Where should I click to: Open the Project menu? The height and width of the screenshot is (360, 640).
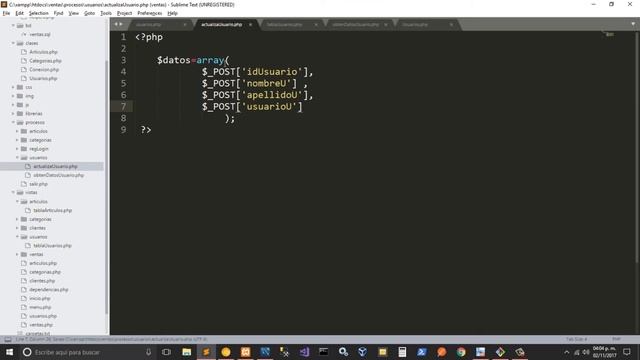pyautogui.click(x=124, y=13)
